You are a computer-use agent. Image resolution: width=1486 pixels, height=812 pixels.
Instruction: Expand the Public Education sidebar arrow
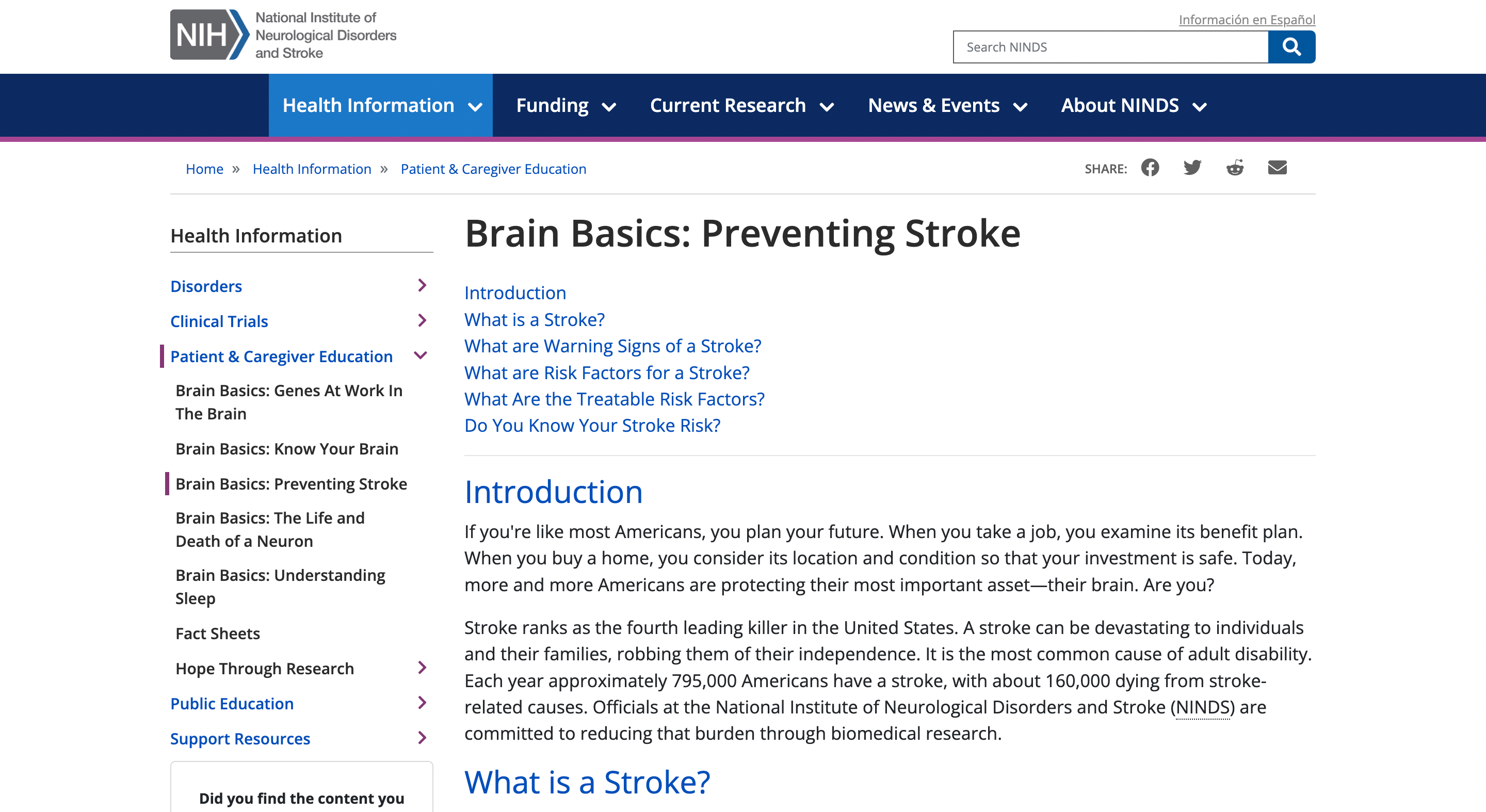[x=422, y=703]
